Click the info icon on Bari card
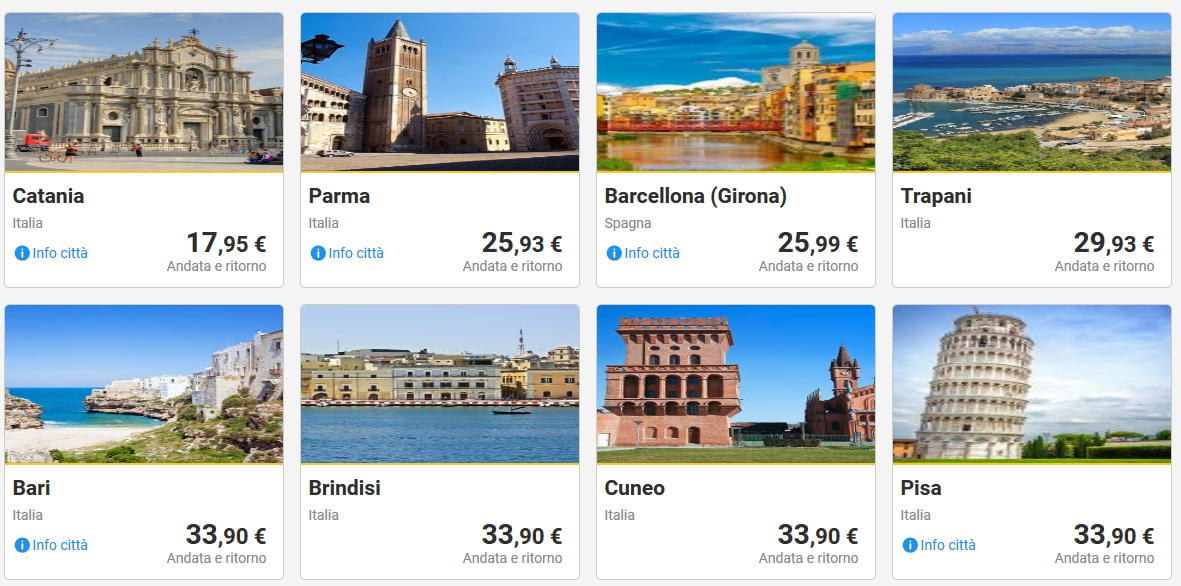This screenshot has height=586, width=1181. [21, 545]
